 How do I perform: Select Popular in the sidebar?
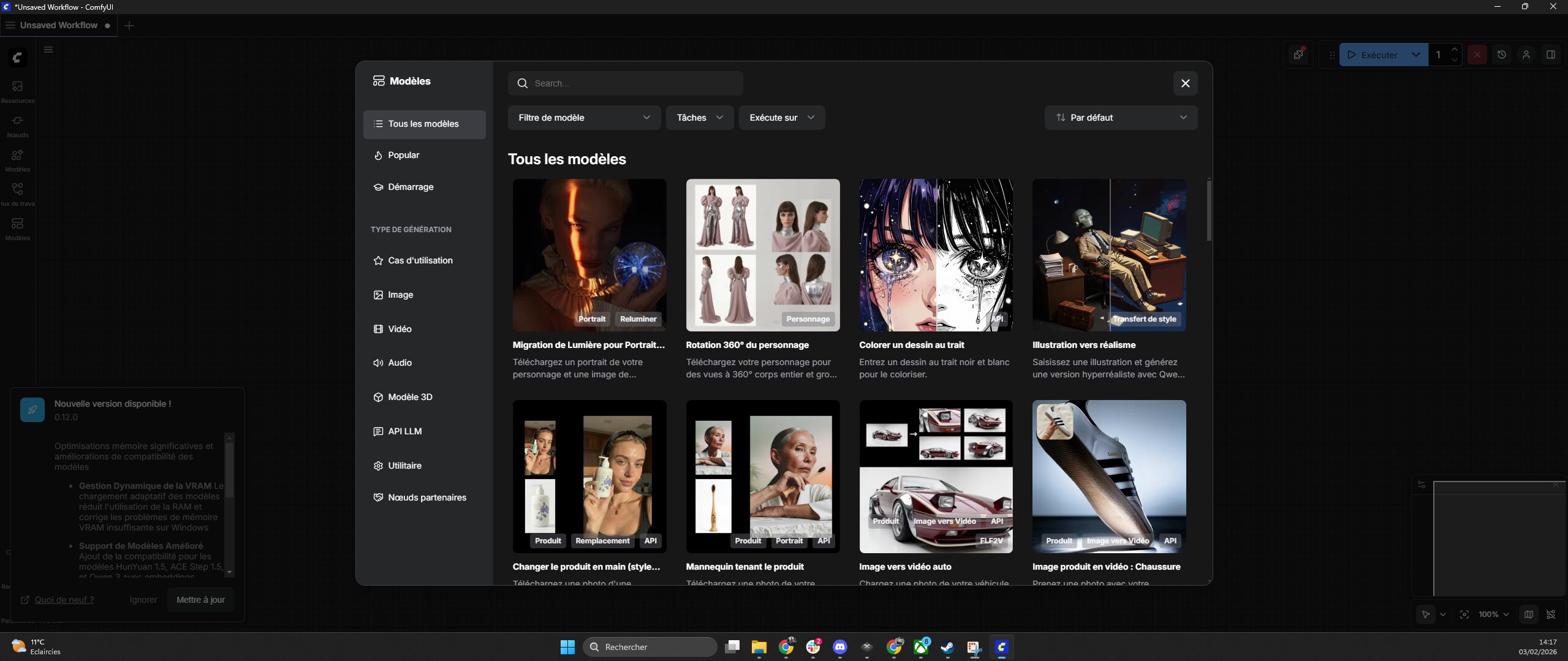point(403,155)
